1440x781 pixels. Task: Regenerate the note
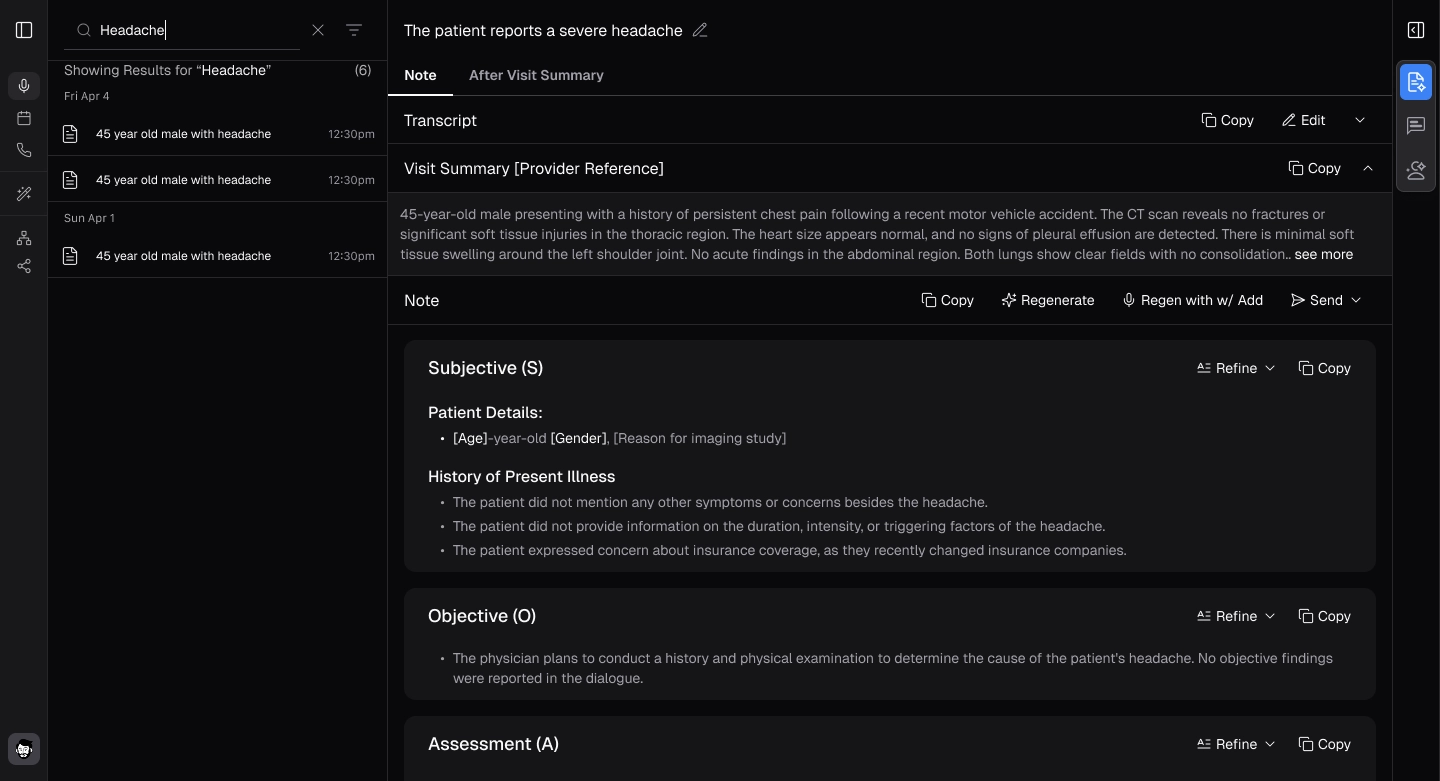point(1047,300)
